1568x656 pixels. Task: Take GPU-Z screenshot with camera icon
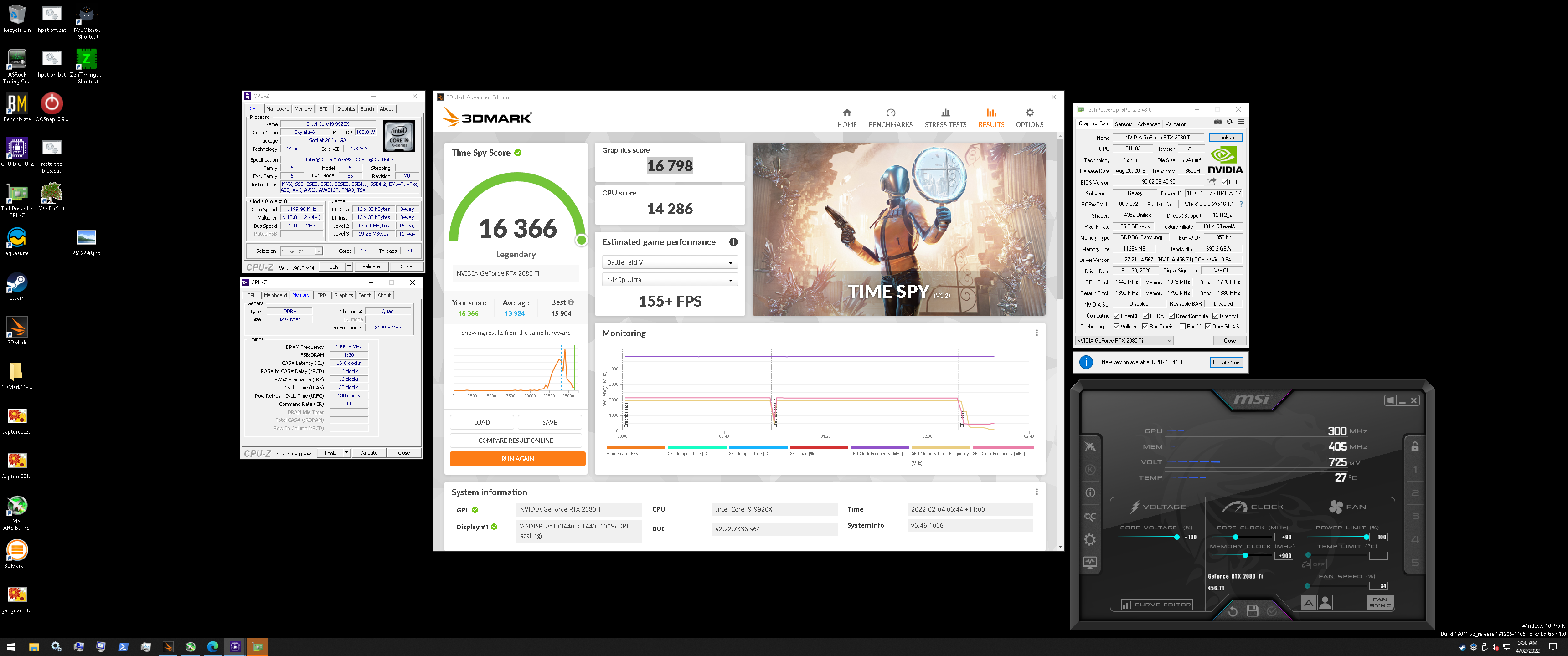[x=1217, y=122]
